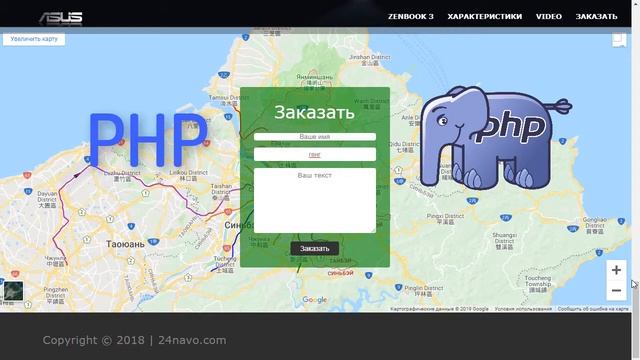Click the Заказать form heading
The height and width of the screenshot is (360, 640).
[314, 112]
